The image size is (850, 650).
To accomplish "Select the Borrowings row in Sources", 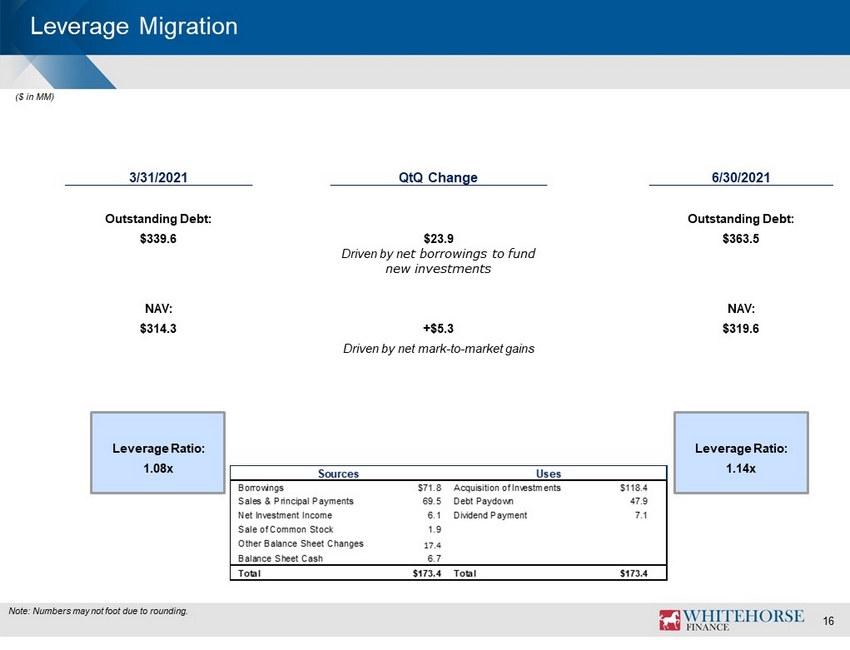I will click(x=339, y=487).
